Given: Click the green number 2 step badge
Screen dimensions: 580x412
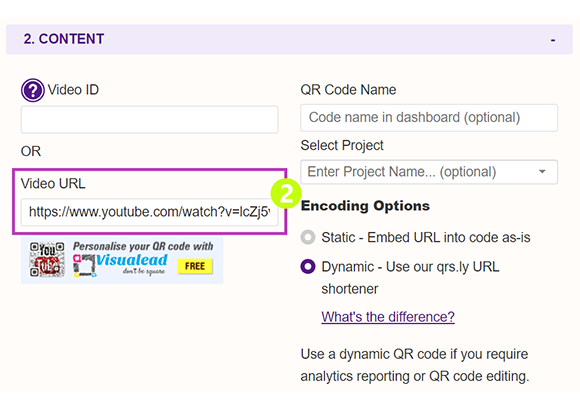Looking at the screenshot, I should [x=286, y=193].
